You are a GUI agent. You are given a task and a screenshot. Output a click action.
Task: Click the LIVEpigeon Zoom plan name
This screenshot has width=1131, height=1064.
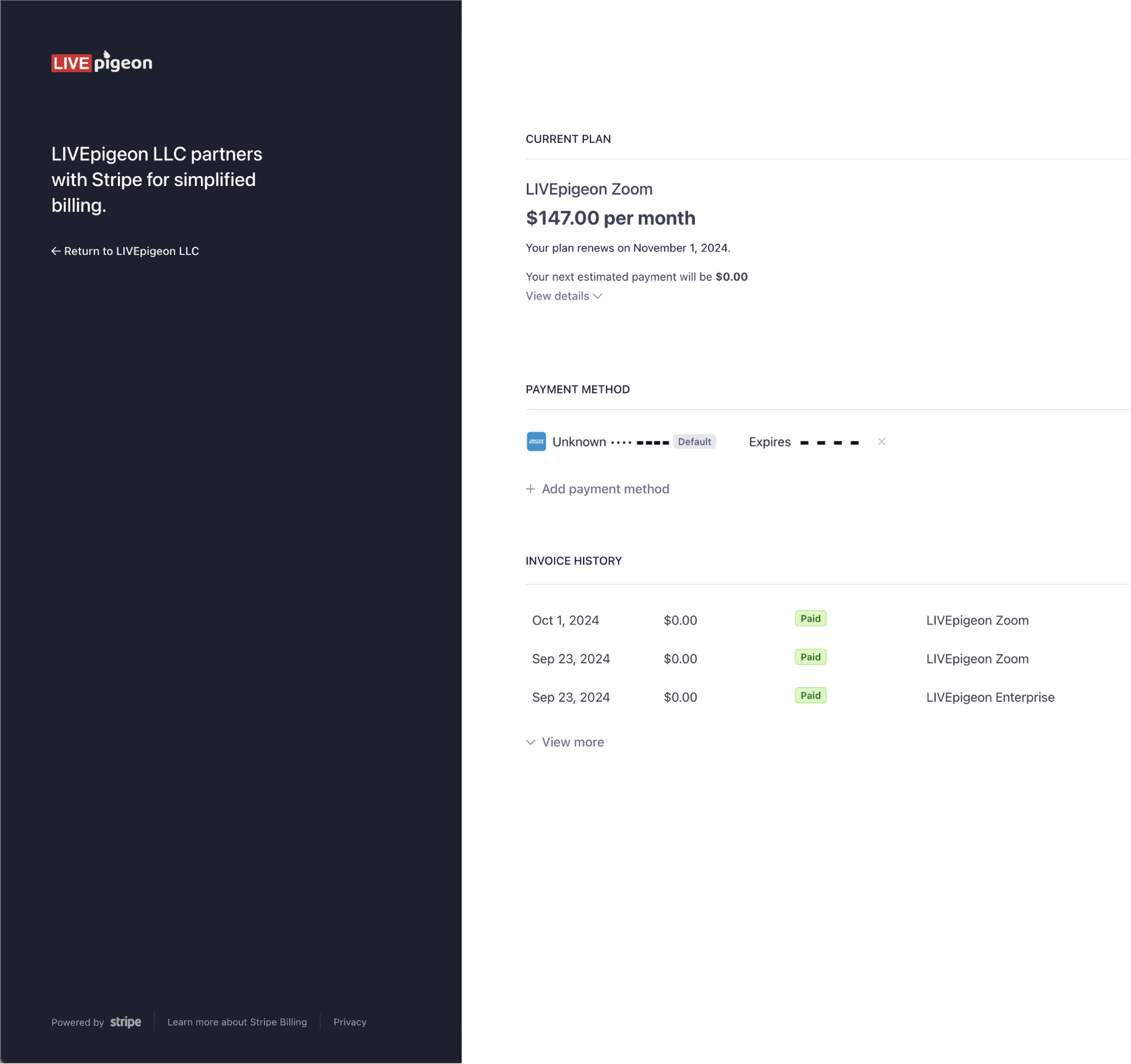[x=589, y=189]
